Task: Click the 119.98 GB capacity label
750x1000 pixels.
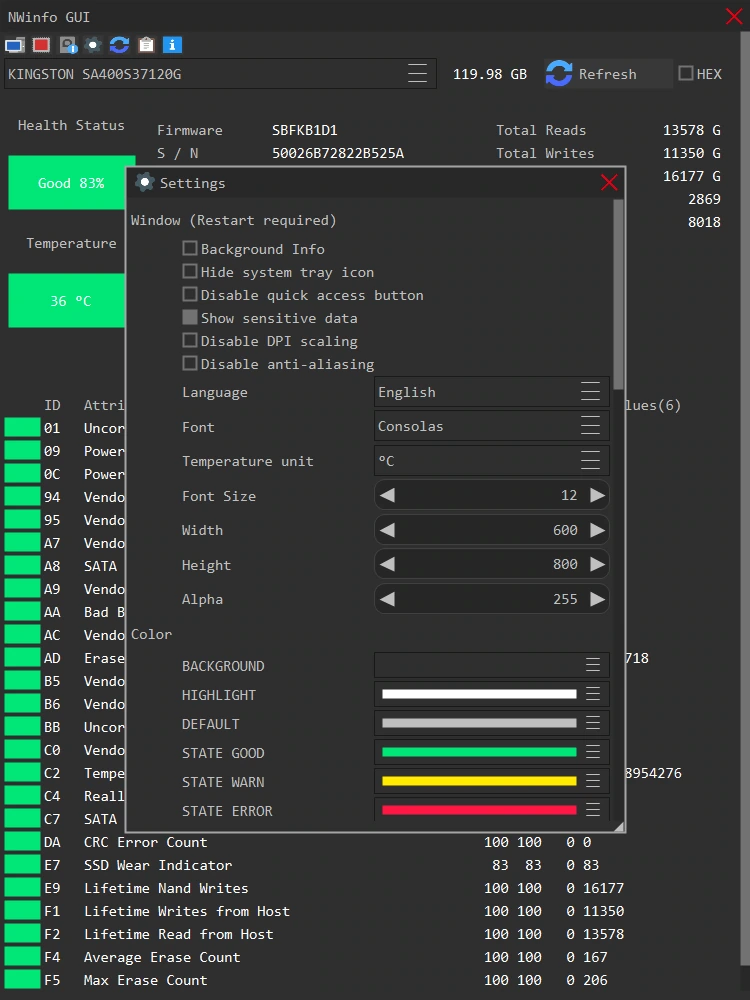Action: (x=490, y=74)
